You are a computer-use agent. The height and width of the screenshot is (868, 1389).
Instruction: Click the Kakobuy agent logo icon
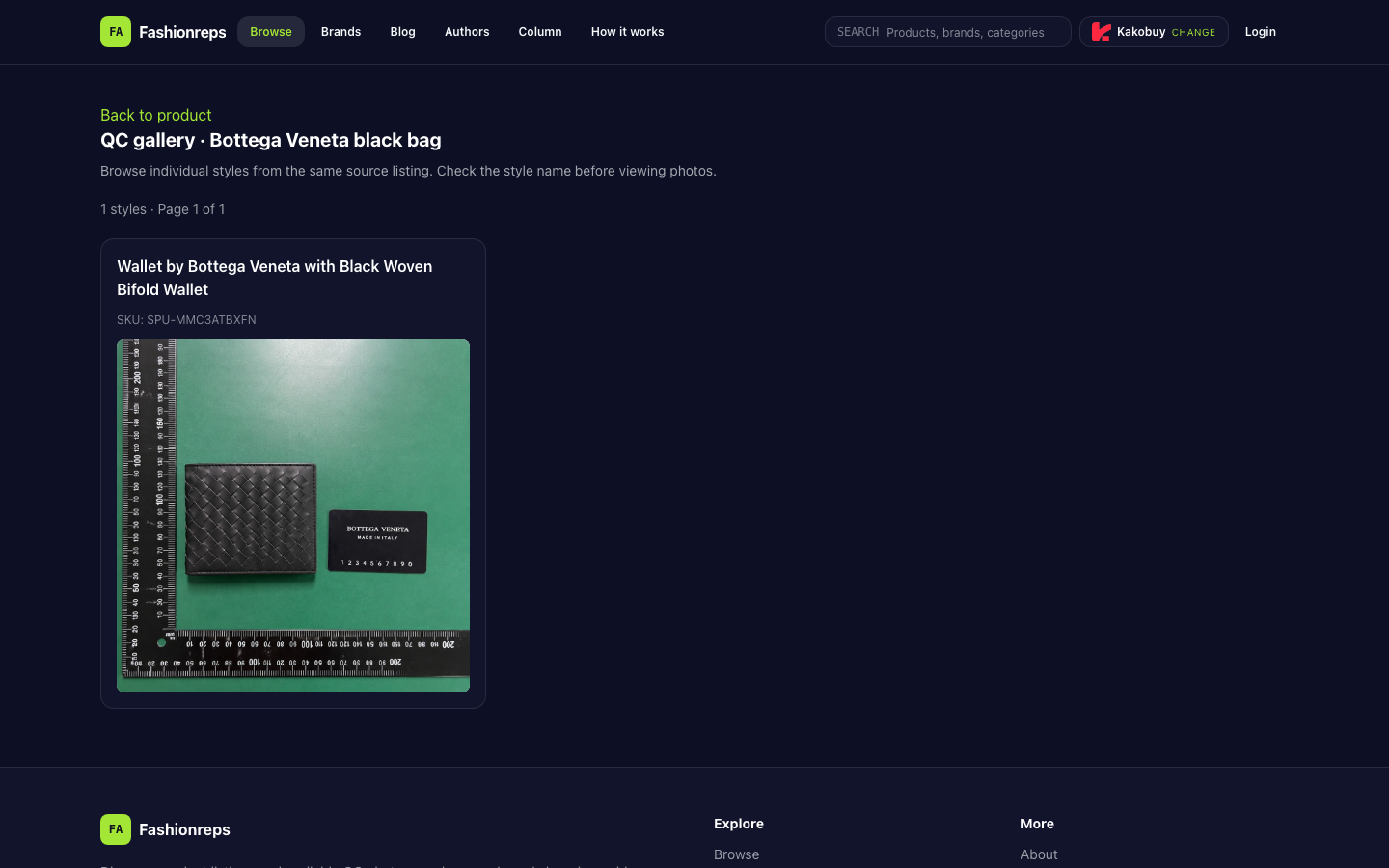click(1101, 32)
